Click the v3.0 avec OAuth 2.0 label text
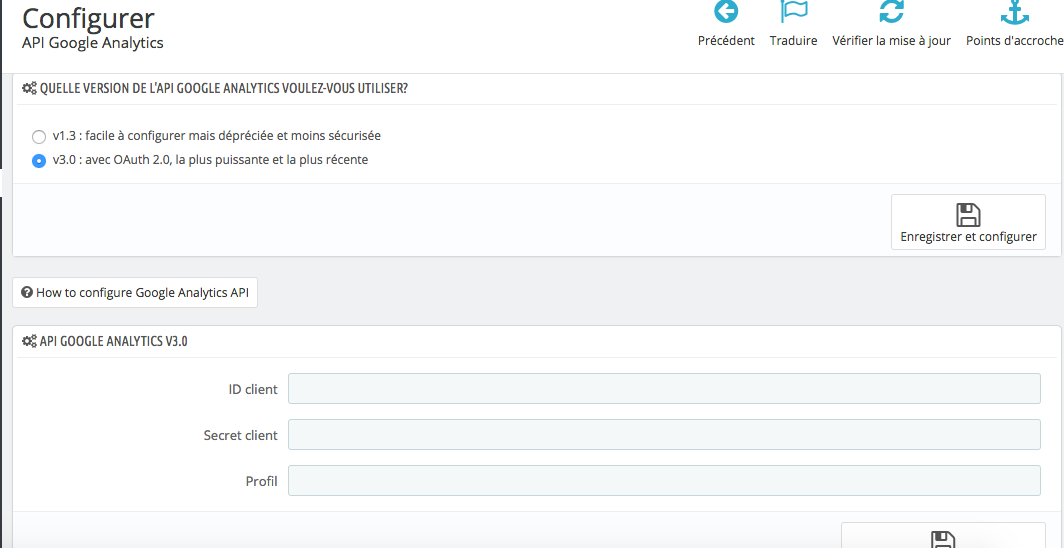 click(x=210, y=161)
